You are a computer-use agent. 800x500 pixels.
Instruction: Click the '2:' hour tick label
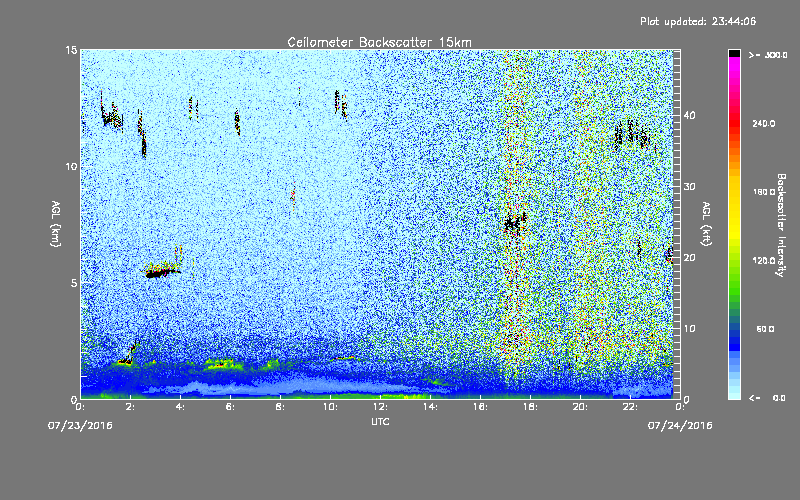pos(130,407)
